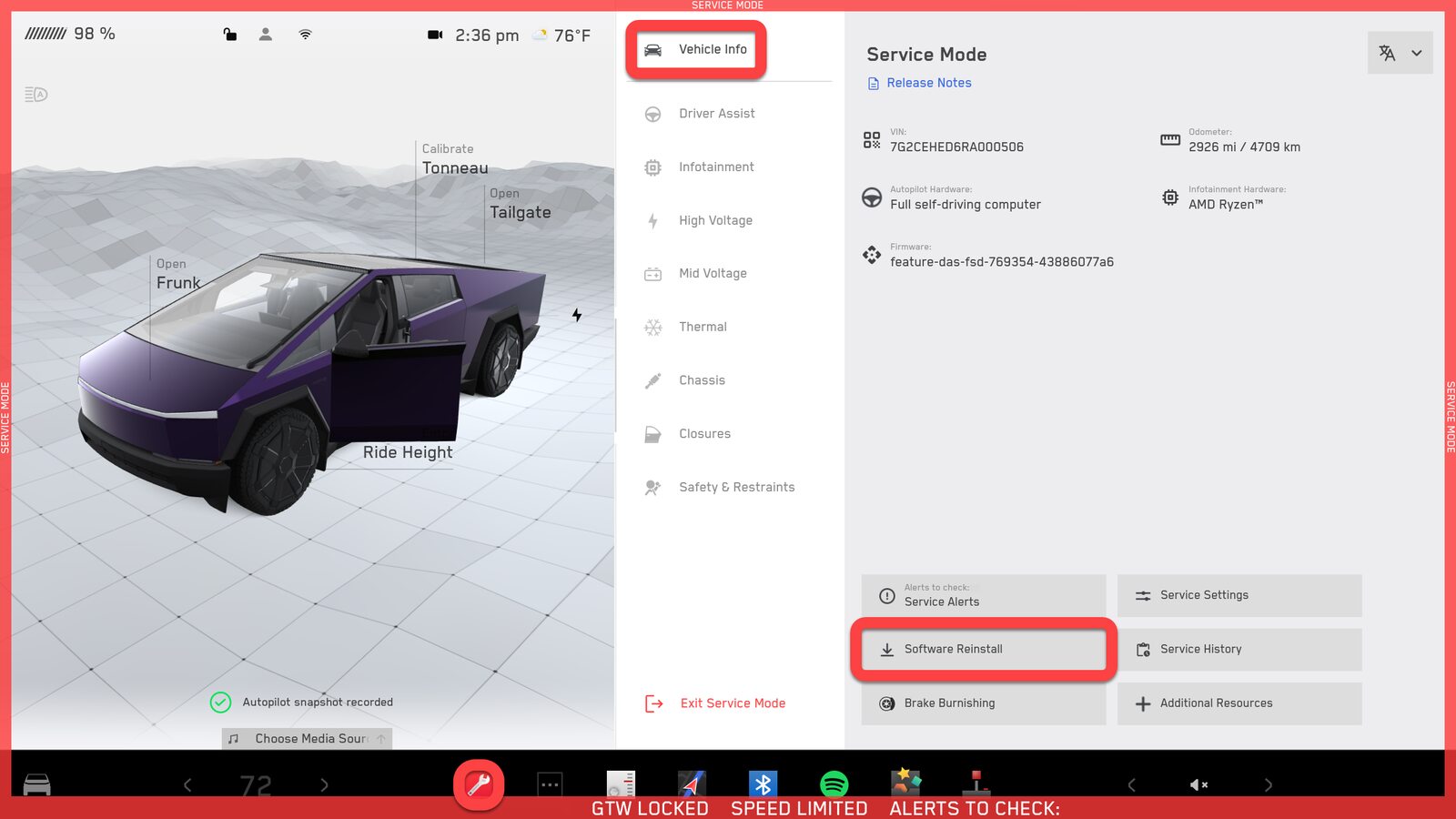Open the driver profile icon
1456x819 pixels.
click(x=266, y=35)
